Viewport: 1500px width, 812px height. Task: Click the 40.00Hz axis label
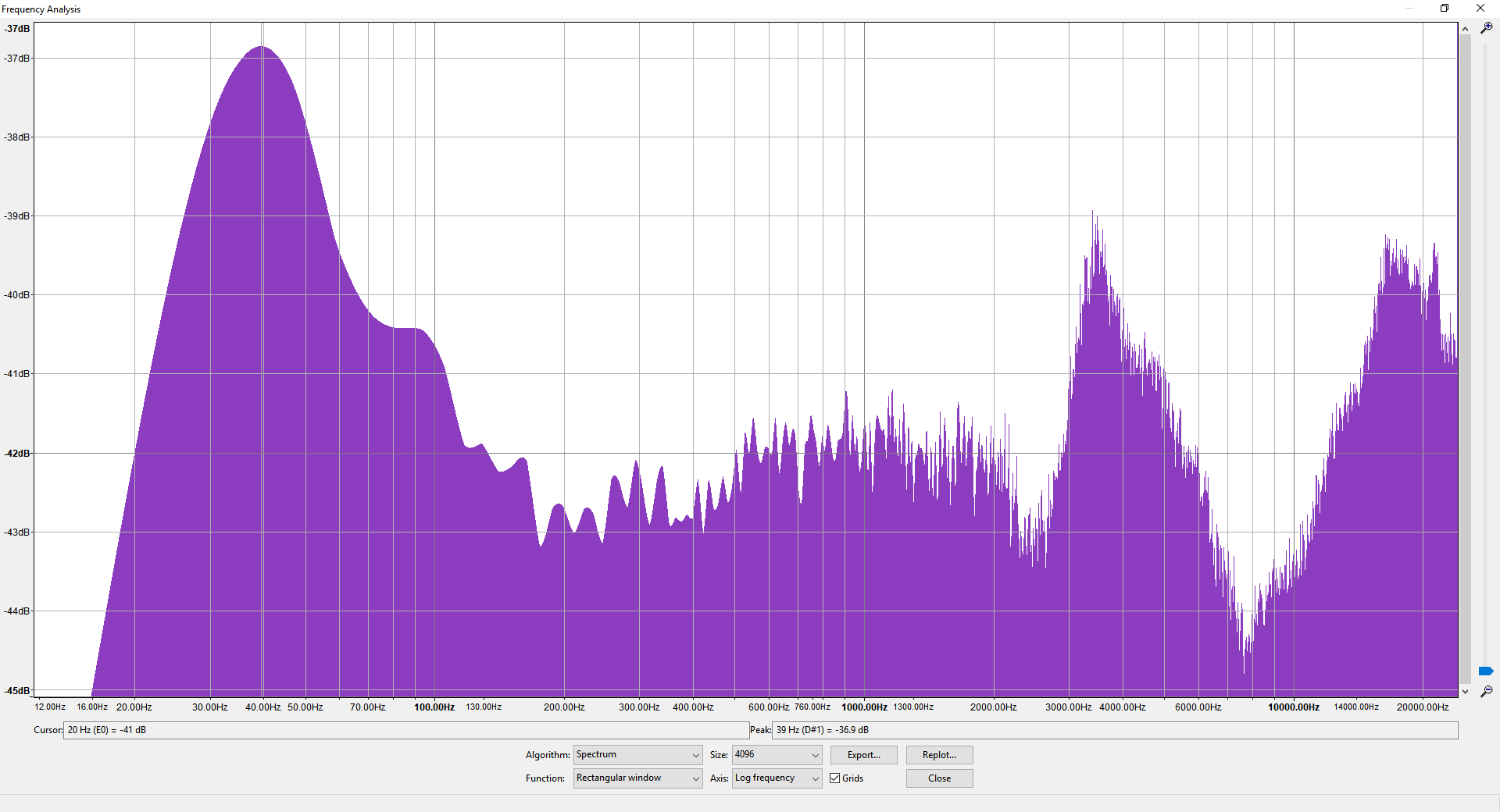point(262,707)
